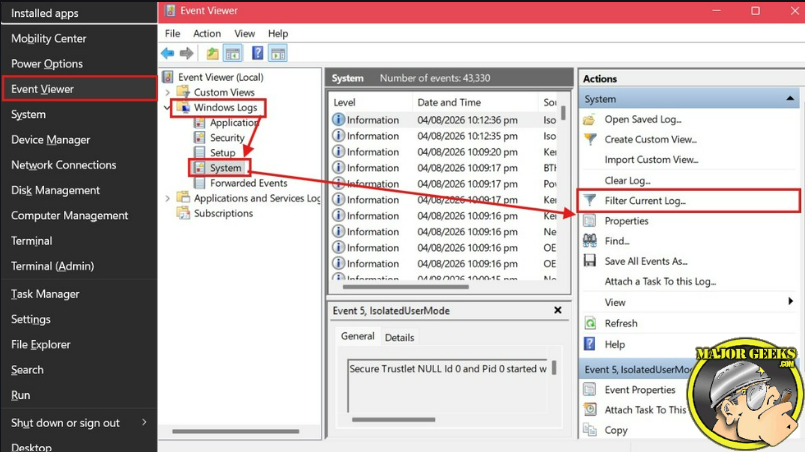This screenshot has height=452, width=805.
Task: Click the console tree horizontal scrollbar
Action: coord(236,431)
